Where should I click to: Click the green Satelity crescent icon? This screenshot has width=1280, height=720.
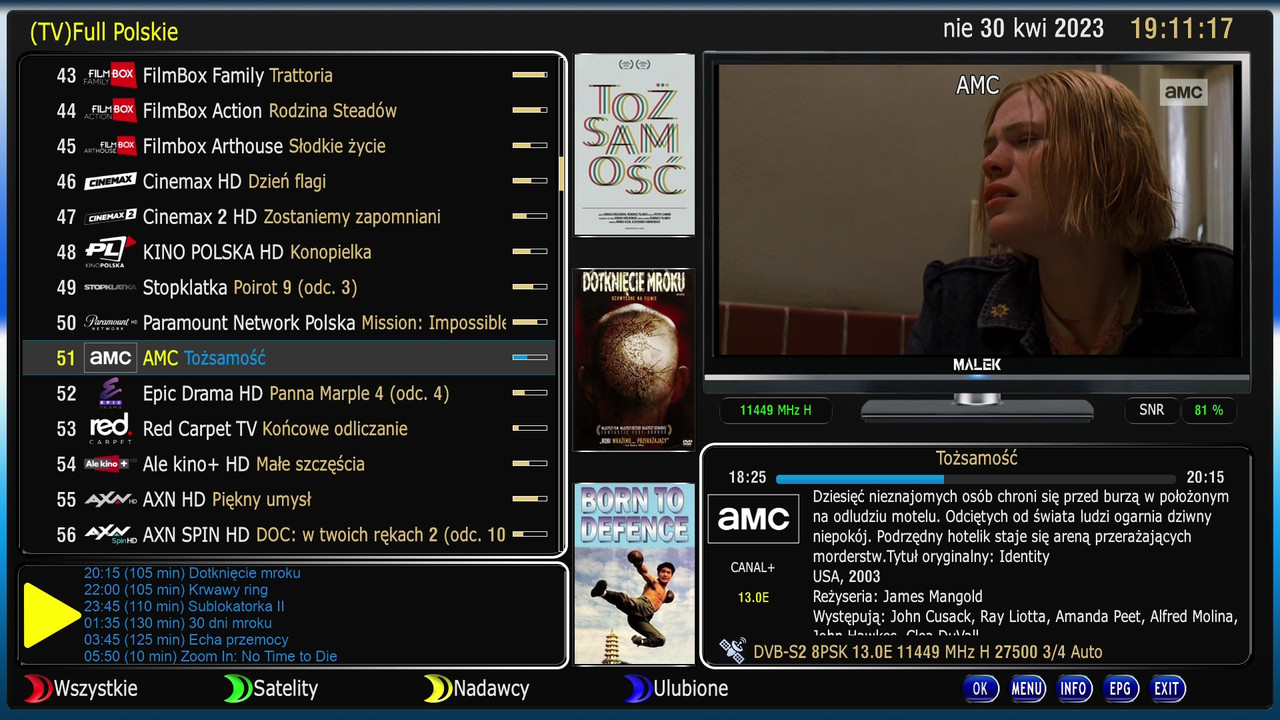[237, 688]
